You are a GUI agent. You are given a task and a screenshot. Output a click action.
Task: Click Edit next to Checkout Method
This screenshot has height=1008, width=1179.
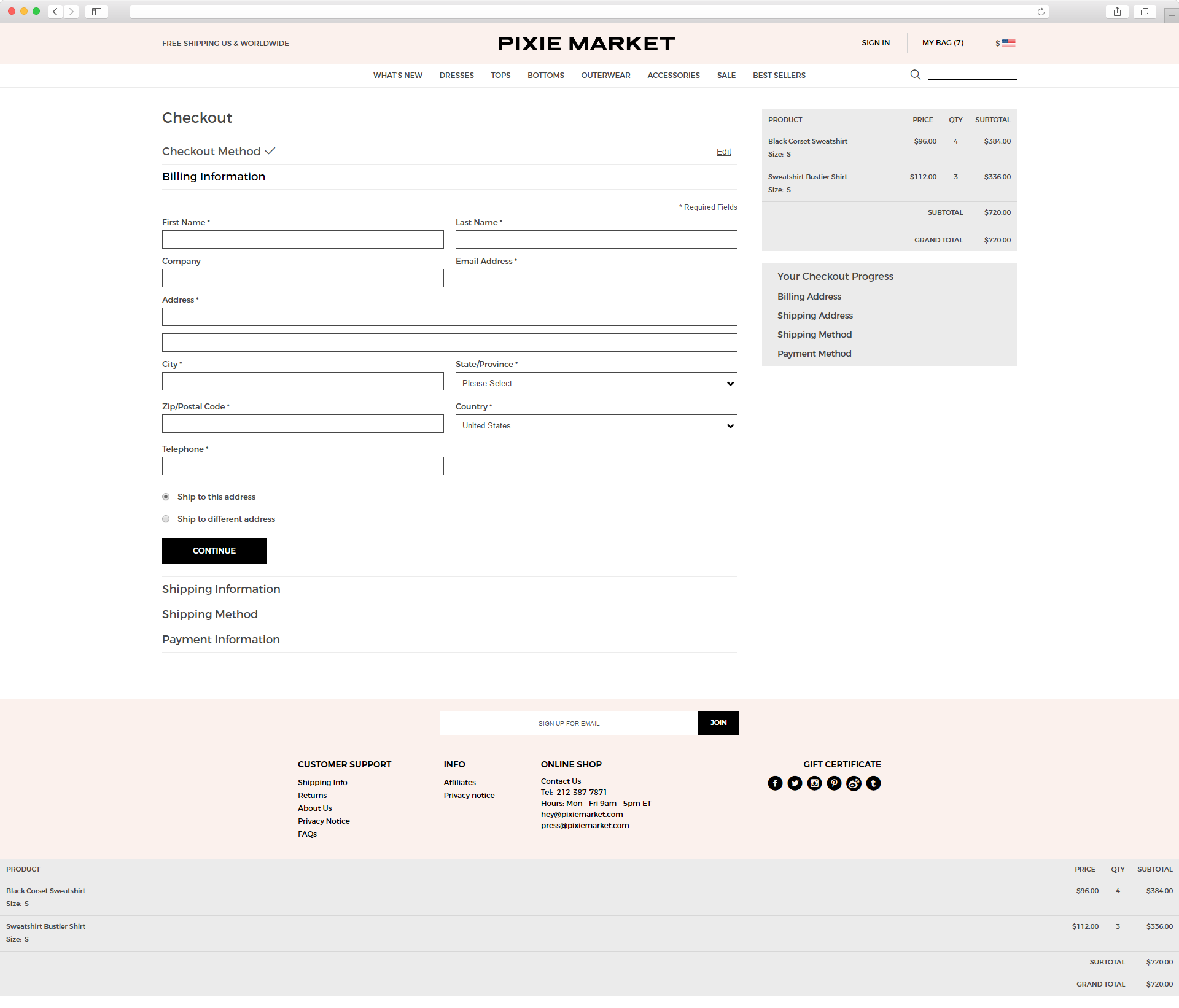click(724, 152)
